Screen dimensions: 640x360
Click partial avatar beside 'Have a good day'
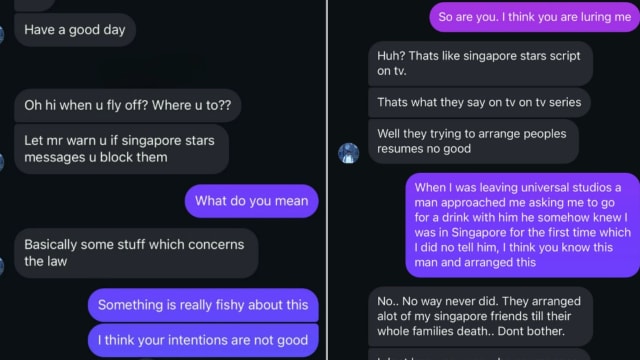pyautogui.click(x=2, y=35)
